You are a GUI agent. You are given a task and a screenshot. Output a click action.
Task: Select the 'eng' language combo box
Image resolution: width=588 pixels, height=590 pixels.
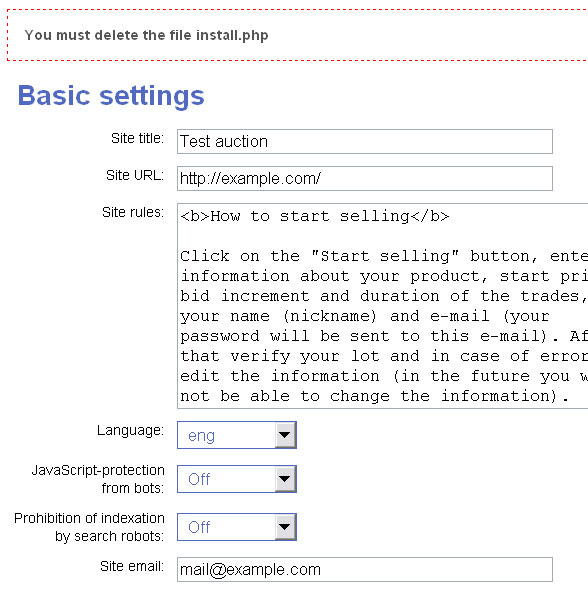237,435
